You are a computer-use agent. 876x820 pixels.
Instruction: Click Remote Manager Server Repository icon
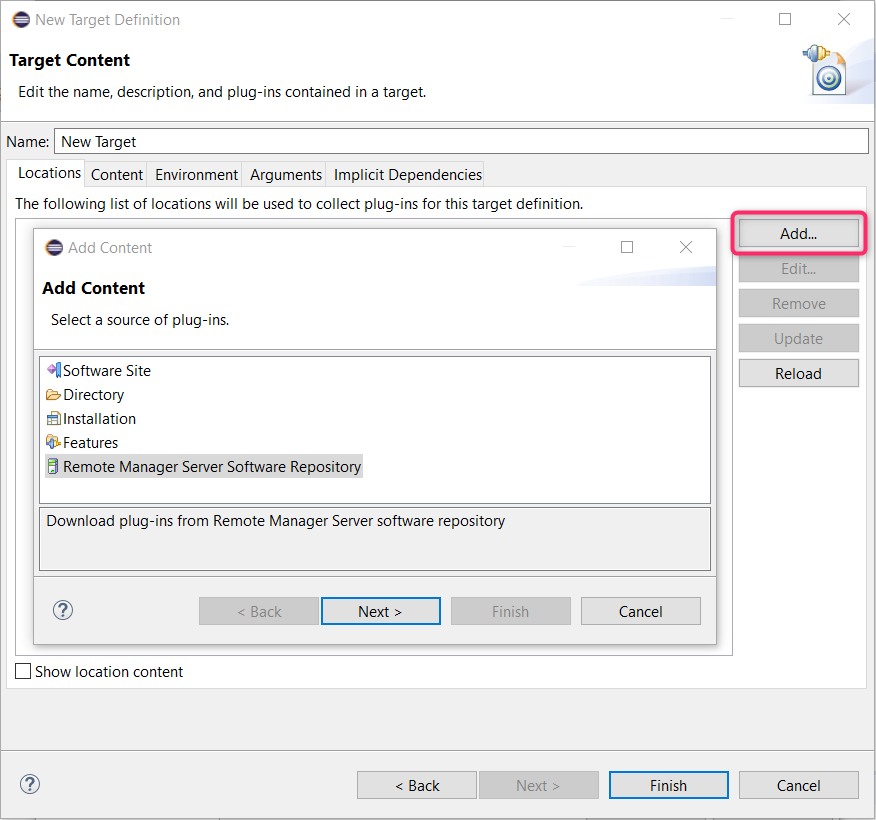(x=54, y=467)
